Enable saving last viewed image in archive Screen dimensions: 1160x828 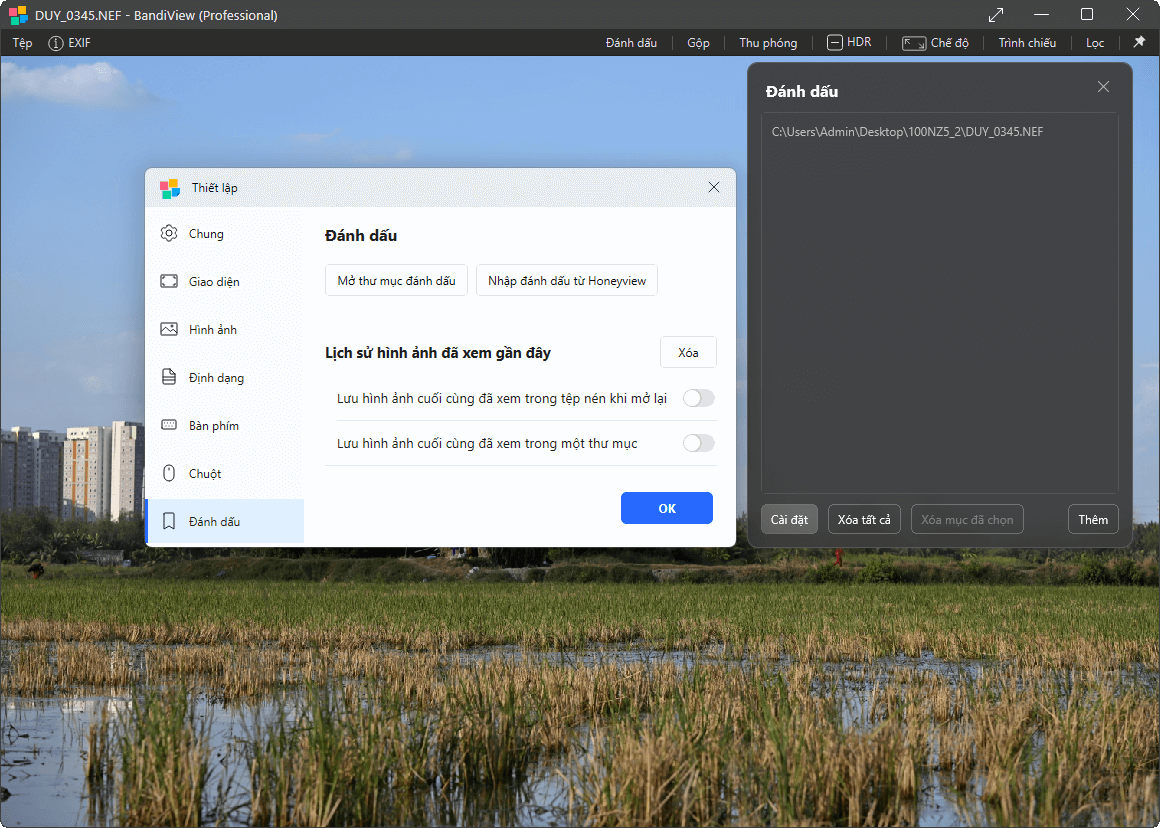[x=698, y=399]
